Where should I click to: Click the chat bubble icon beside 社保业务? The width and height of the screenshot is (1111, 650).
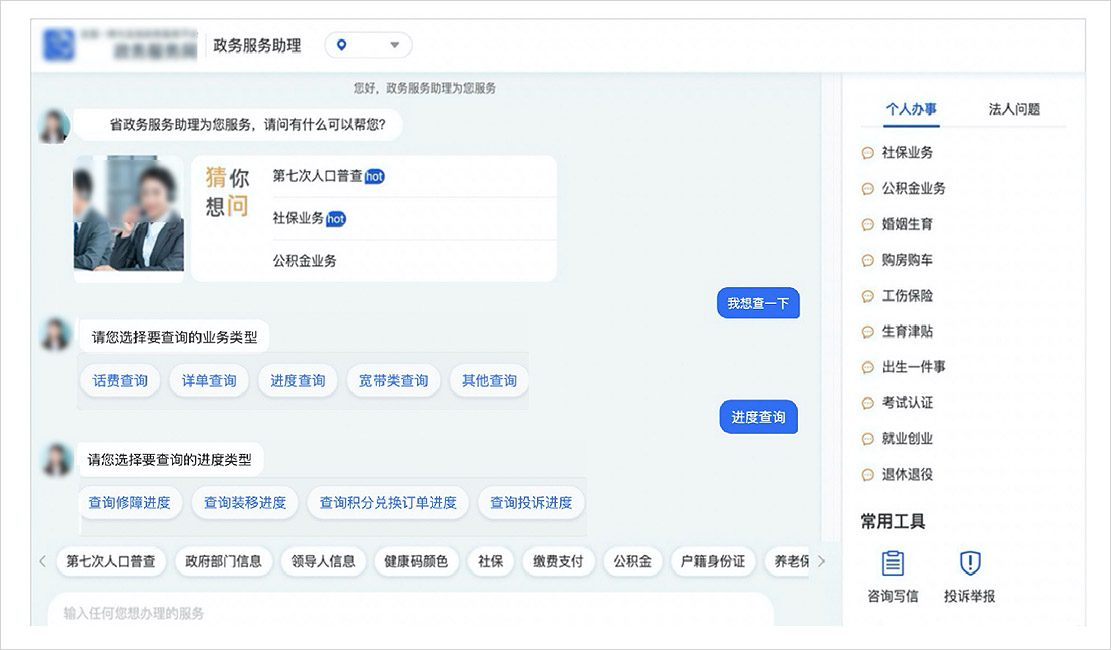pyautogui.click(x=867, y=153)
